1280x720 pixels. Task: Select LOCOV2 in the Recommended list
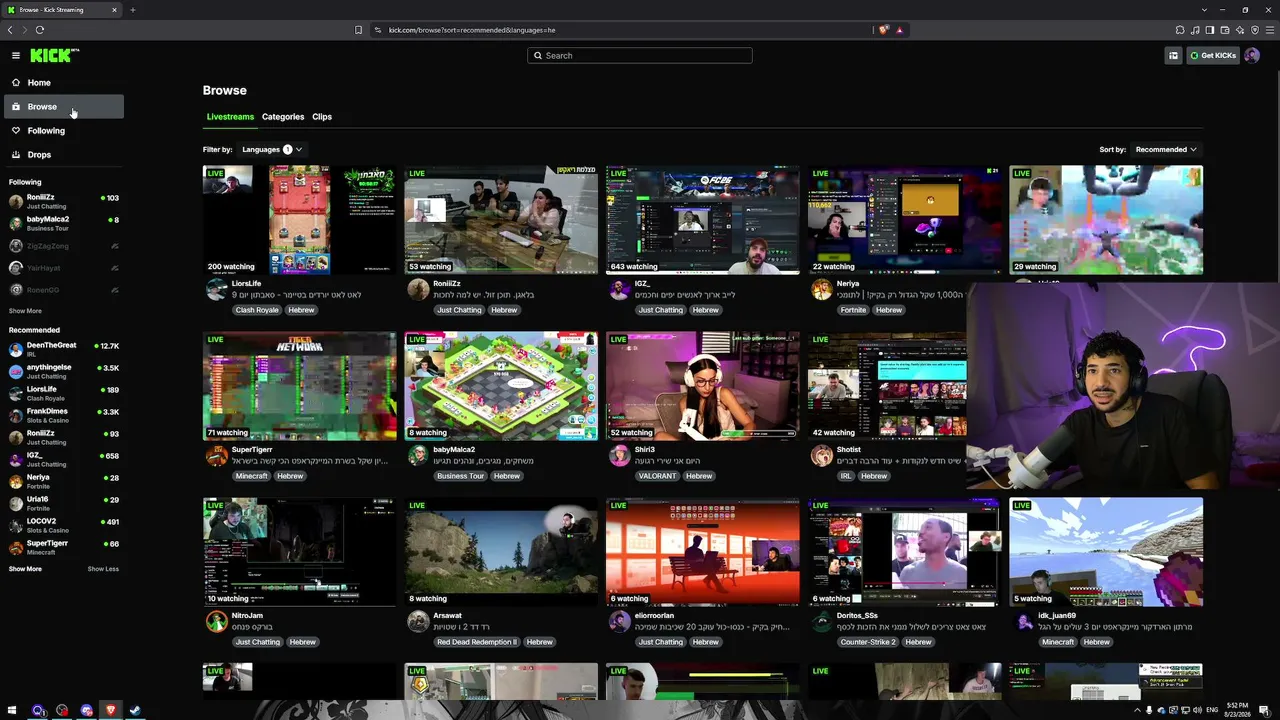(x=64, y=525)
